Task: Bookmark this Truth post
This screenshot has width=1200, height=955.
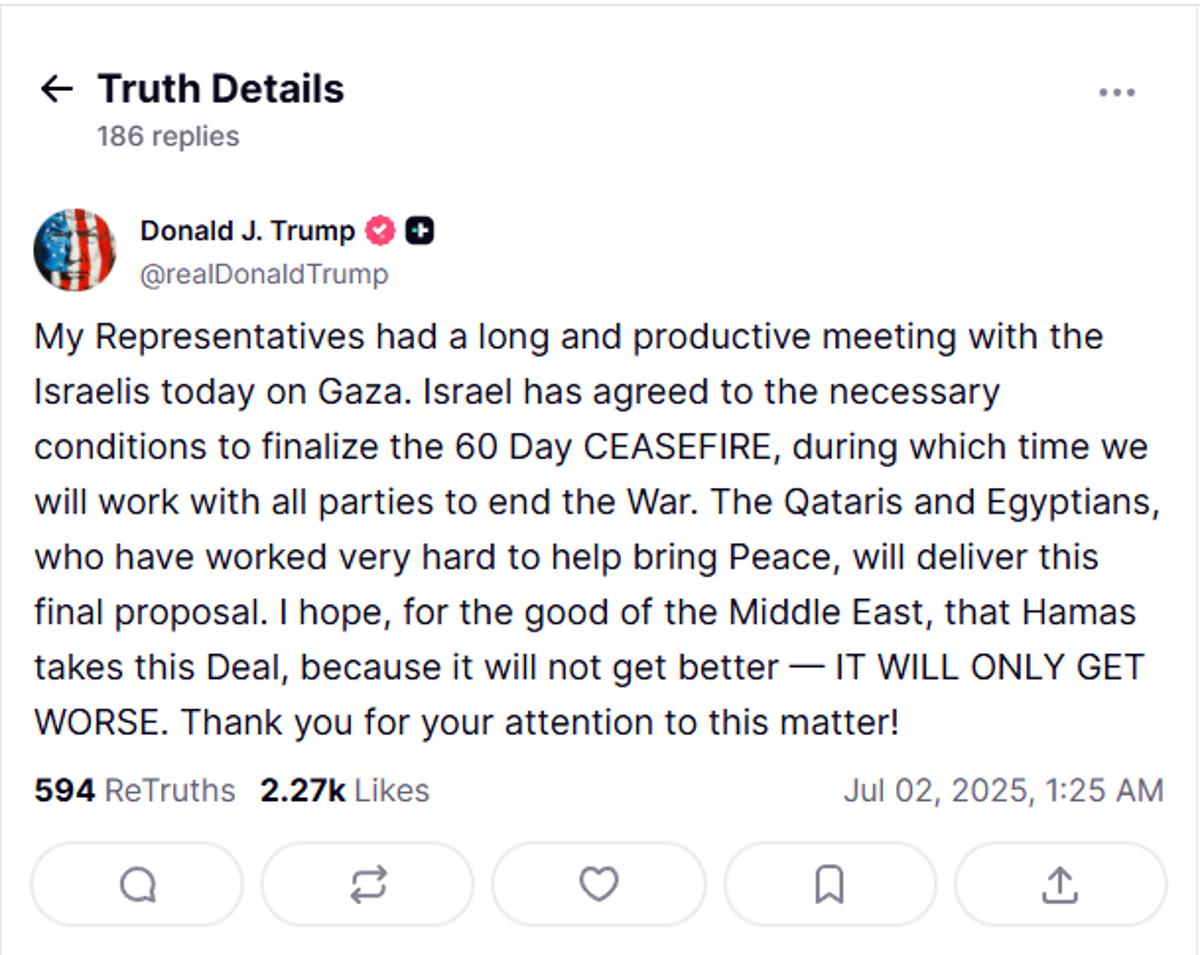Action: coord(830,884)
